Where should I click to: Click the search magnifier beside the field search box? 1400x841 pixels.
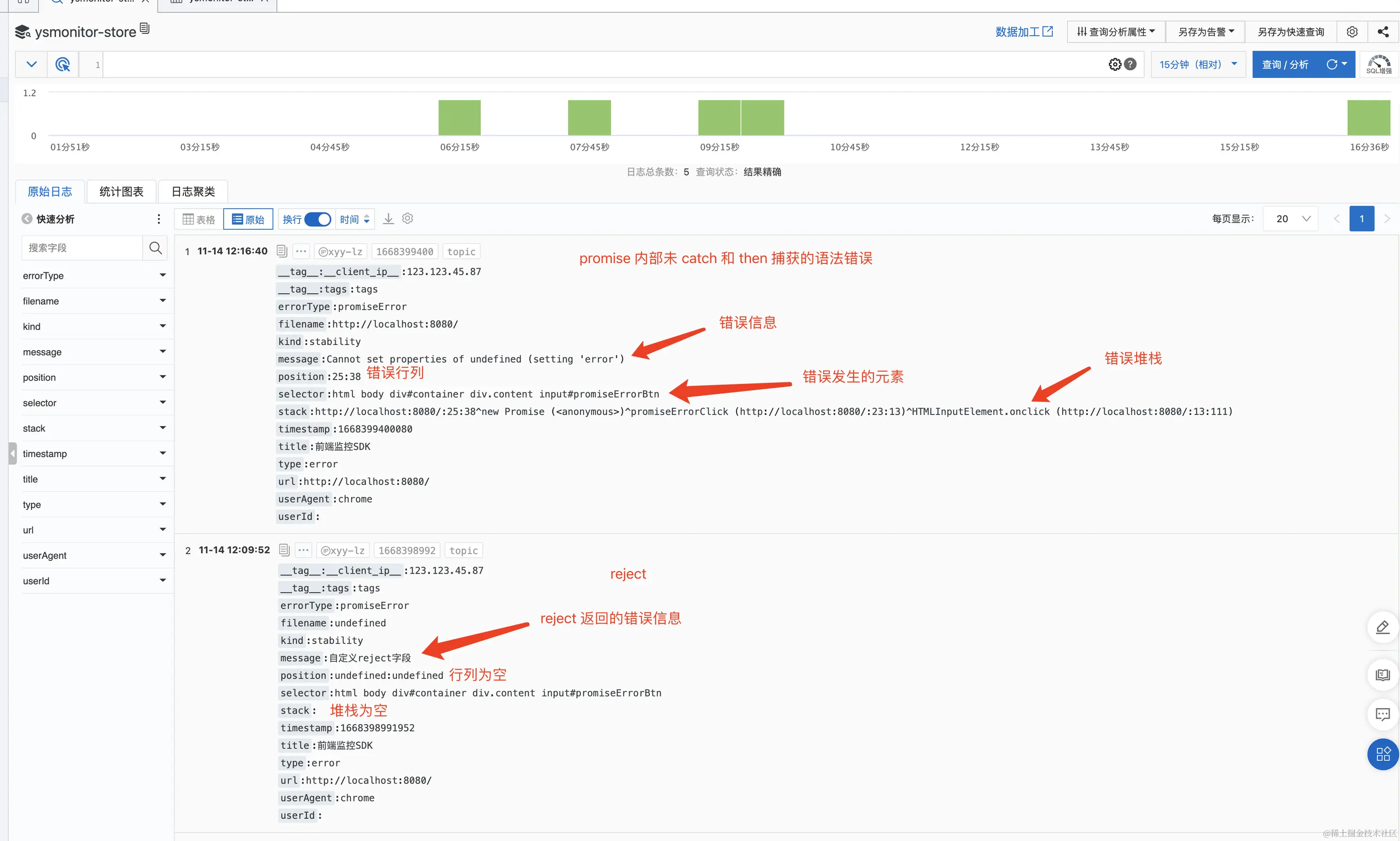pyautogui.click(x=155, y=248)
